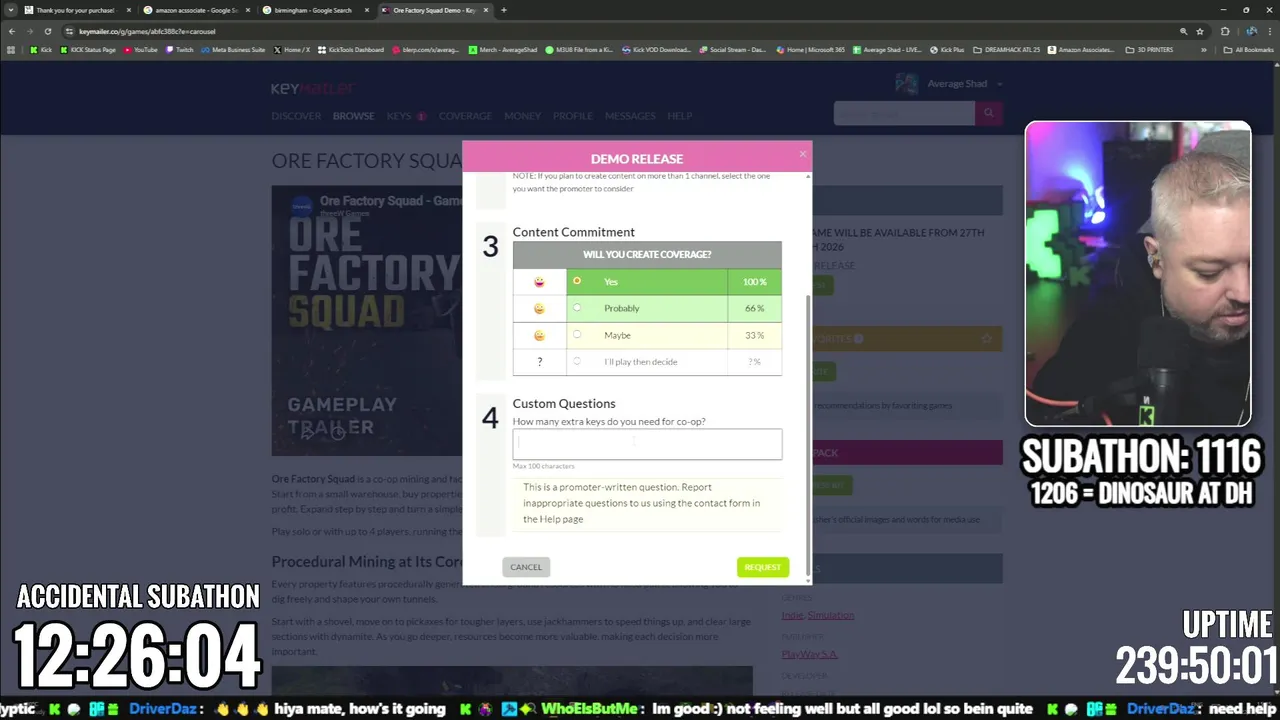Open the browser profile avatar
Viewport: 1280px width, 720px height.
(1250, 31)
